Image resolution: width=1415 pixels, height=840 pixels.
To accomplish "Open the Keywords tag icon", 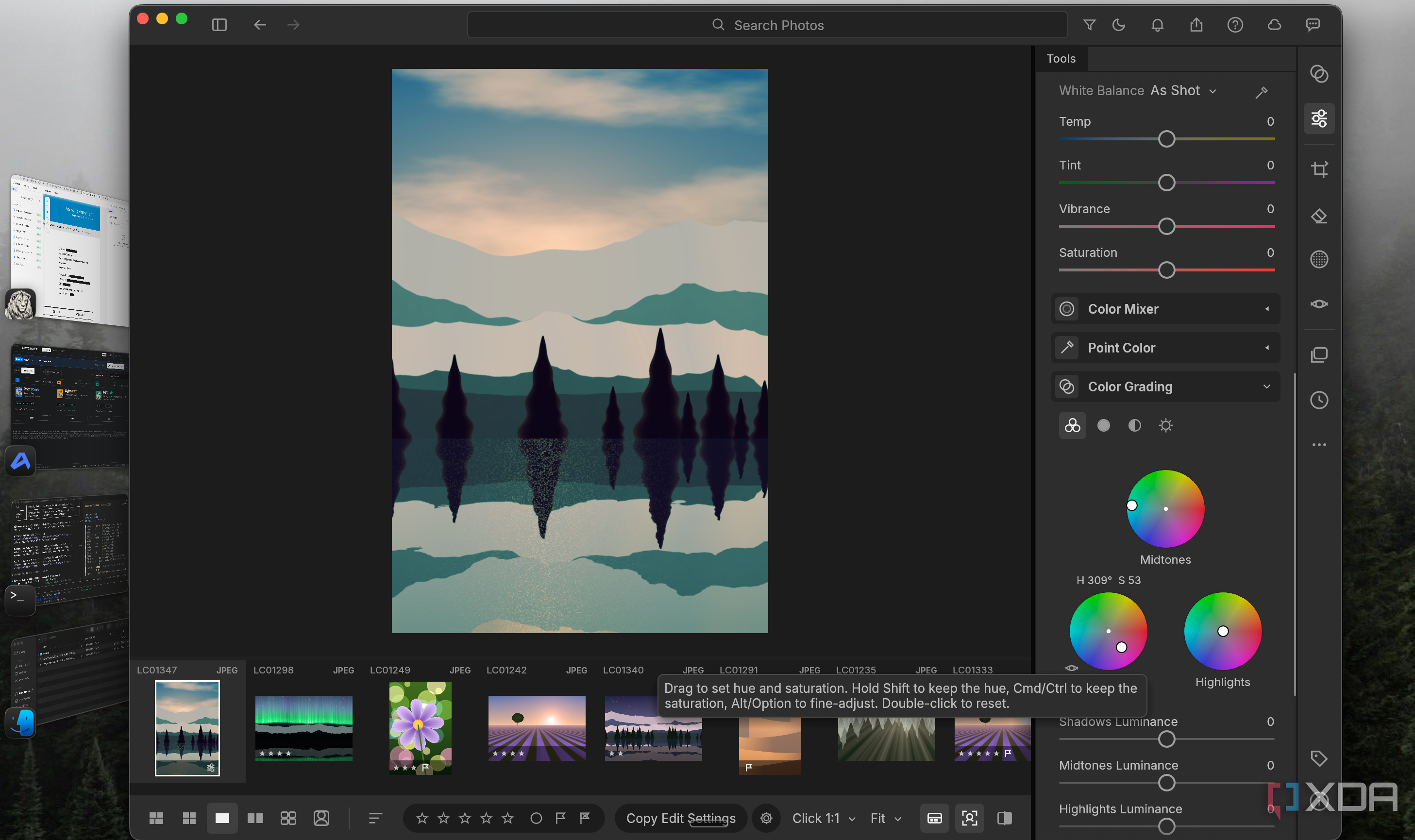I will click(1319, 758).
